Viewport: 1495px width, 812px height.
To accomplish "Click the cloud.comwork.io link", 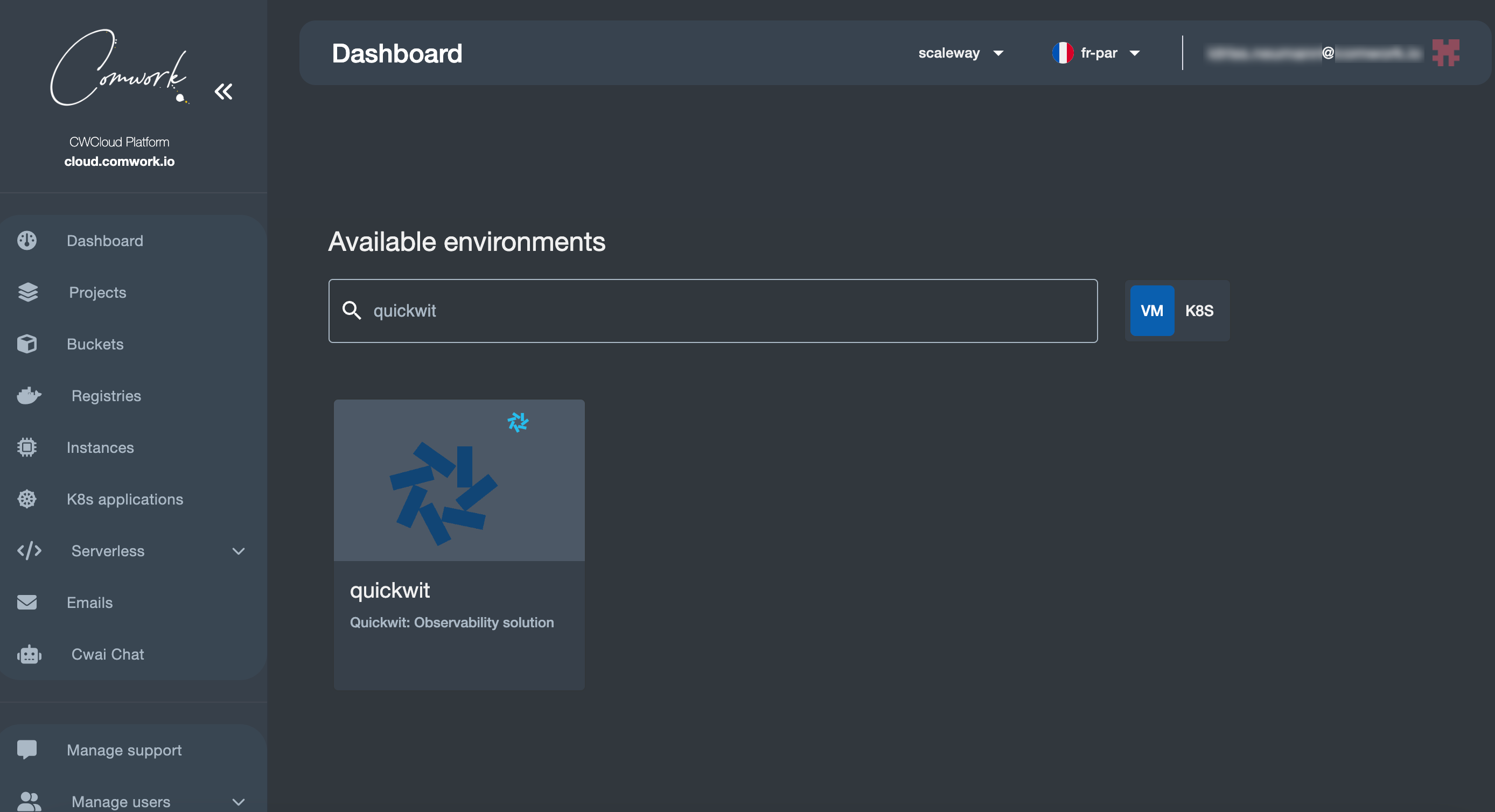I will pos(119,162).
